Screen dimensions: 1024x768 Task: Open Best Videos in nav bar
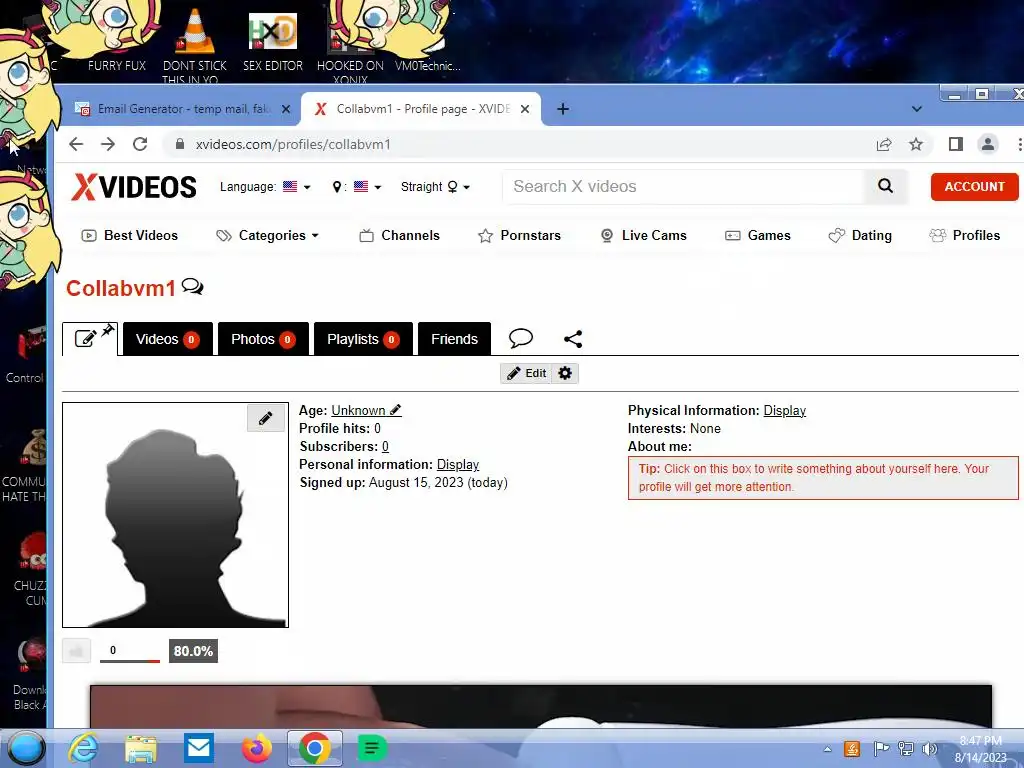tap(129, 236)
